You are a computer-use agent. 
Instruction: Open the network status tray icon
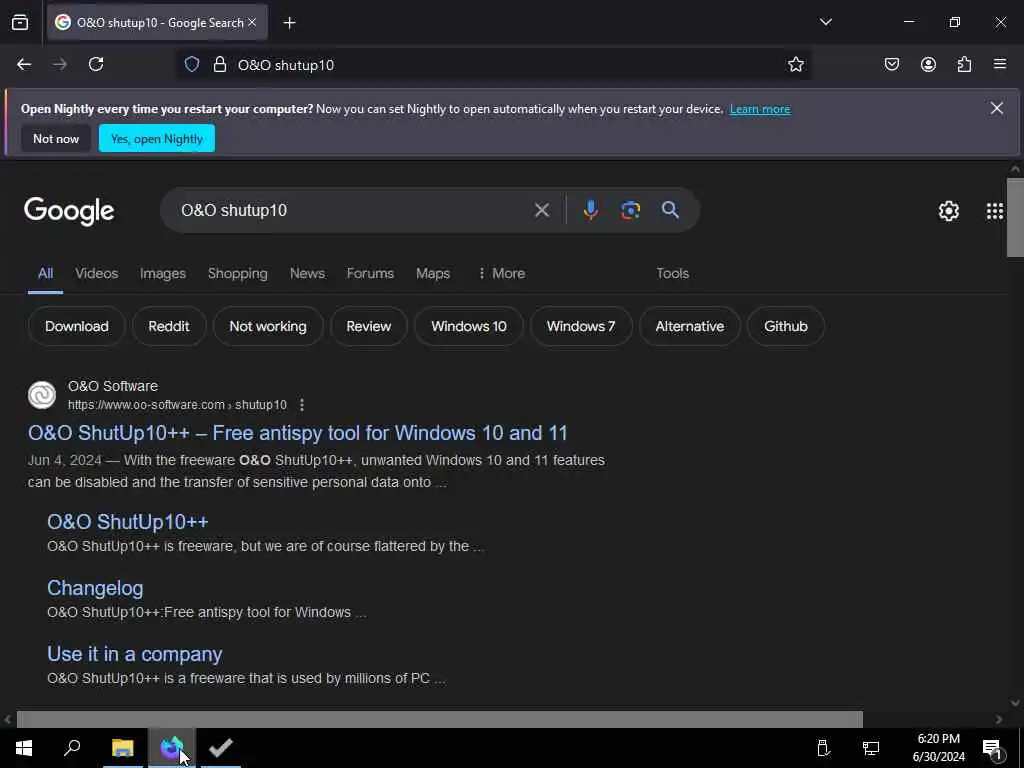(871, 748)
